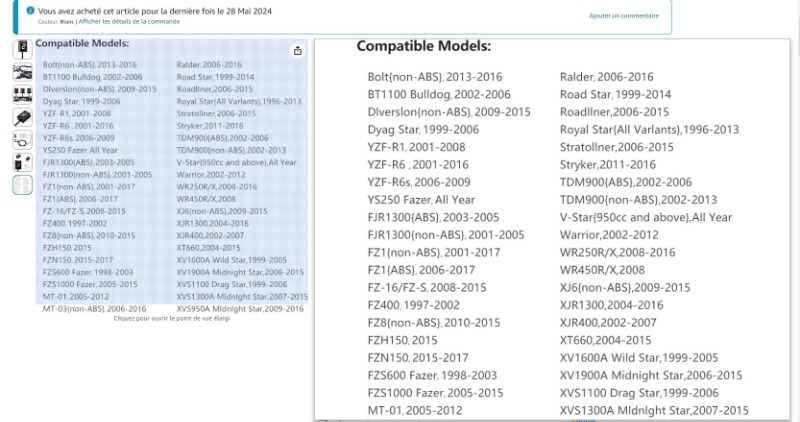Click 'Cliquez pour ouvrir le point de vue élargi'
Viewport: 800px width, 422px height.
pyautogui.click(x=172, y=318)
